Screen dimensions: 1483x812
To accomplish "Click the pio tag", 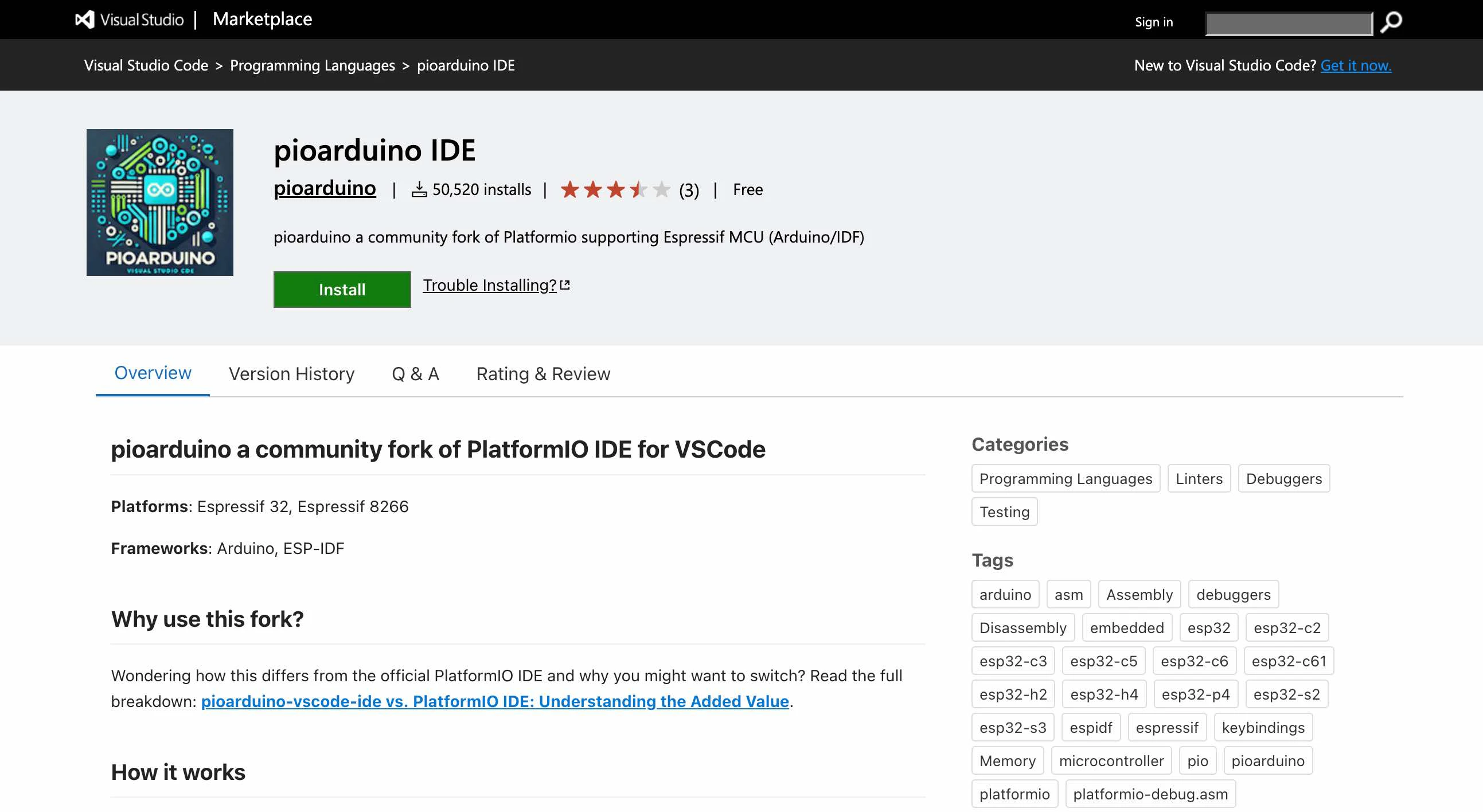I will [1197, 761].
